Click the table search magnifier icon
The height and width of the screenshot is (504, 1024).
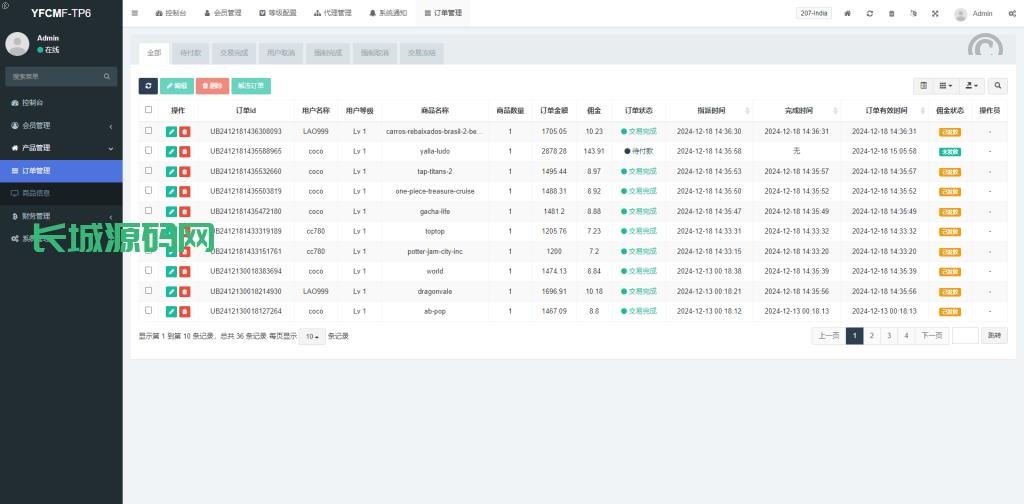999,86
